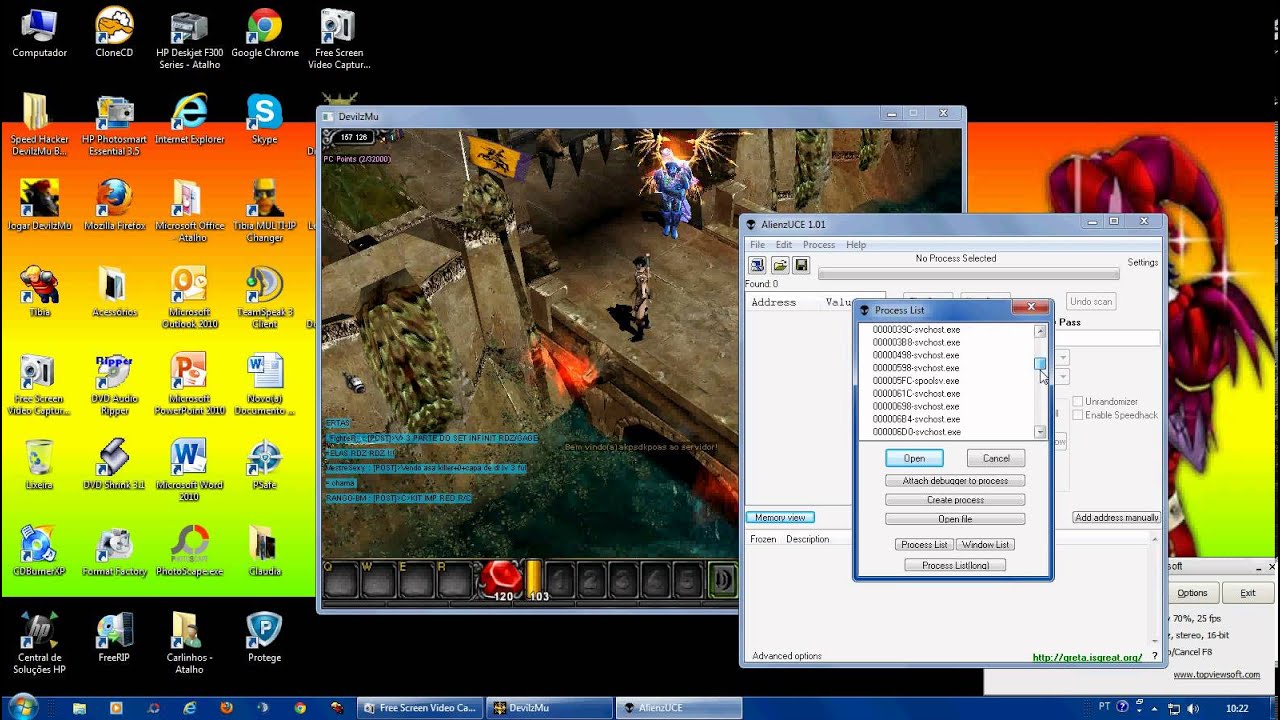Click Windows Start button

click(x=21, y=708)
